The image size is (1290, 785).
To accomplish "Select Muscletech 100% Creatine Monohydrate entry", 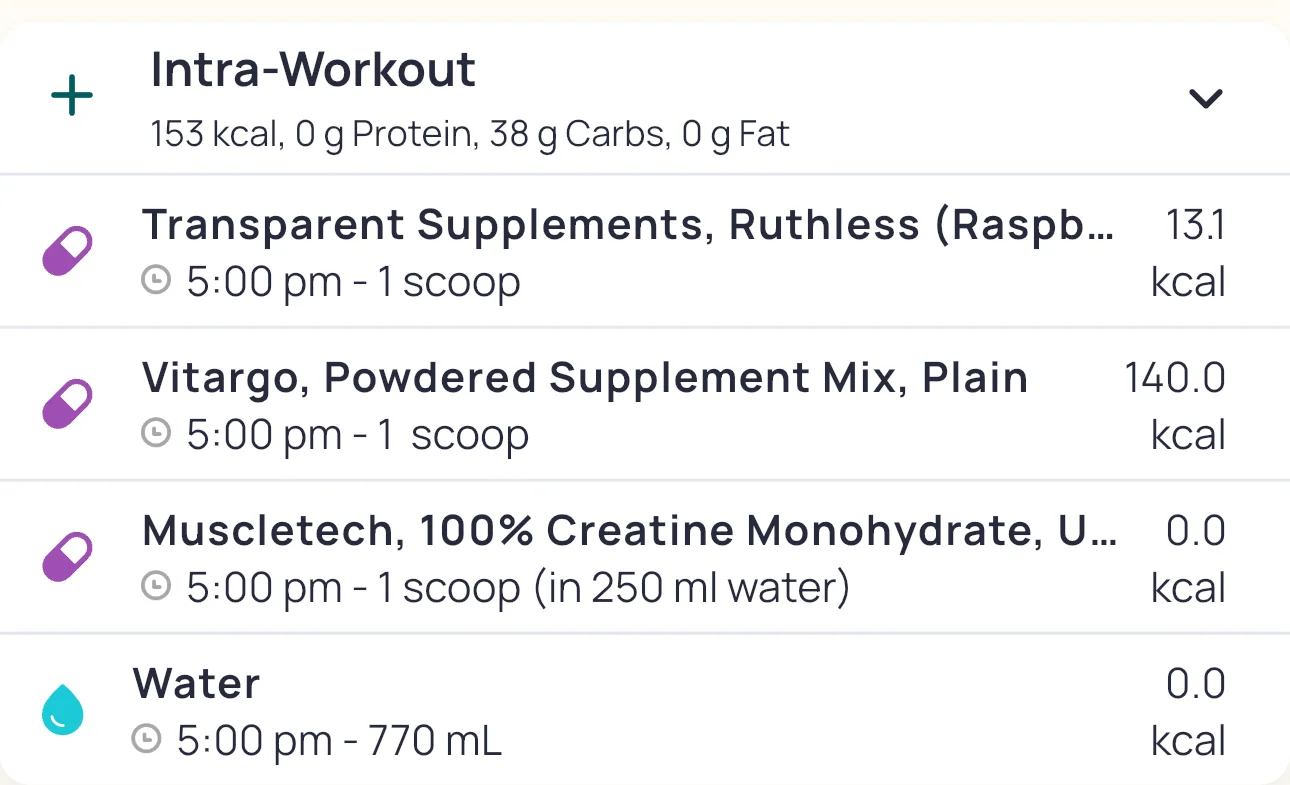I will click(x=630, y=531).
